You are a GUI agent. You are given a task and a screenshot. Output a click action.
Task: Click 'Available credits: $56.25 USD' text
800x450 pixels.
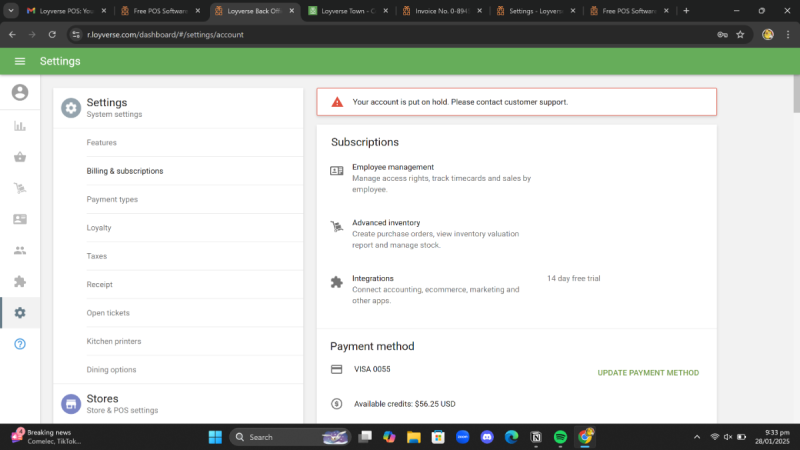pos(405,404)
